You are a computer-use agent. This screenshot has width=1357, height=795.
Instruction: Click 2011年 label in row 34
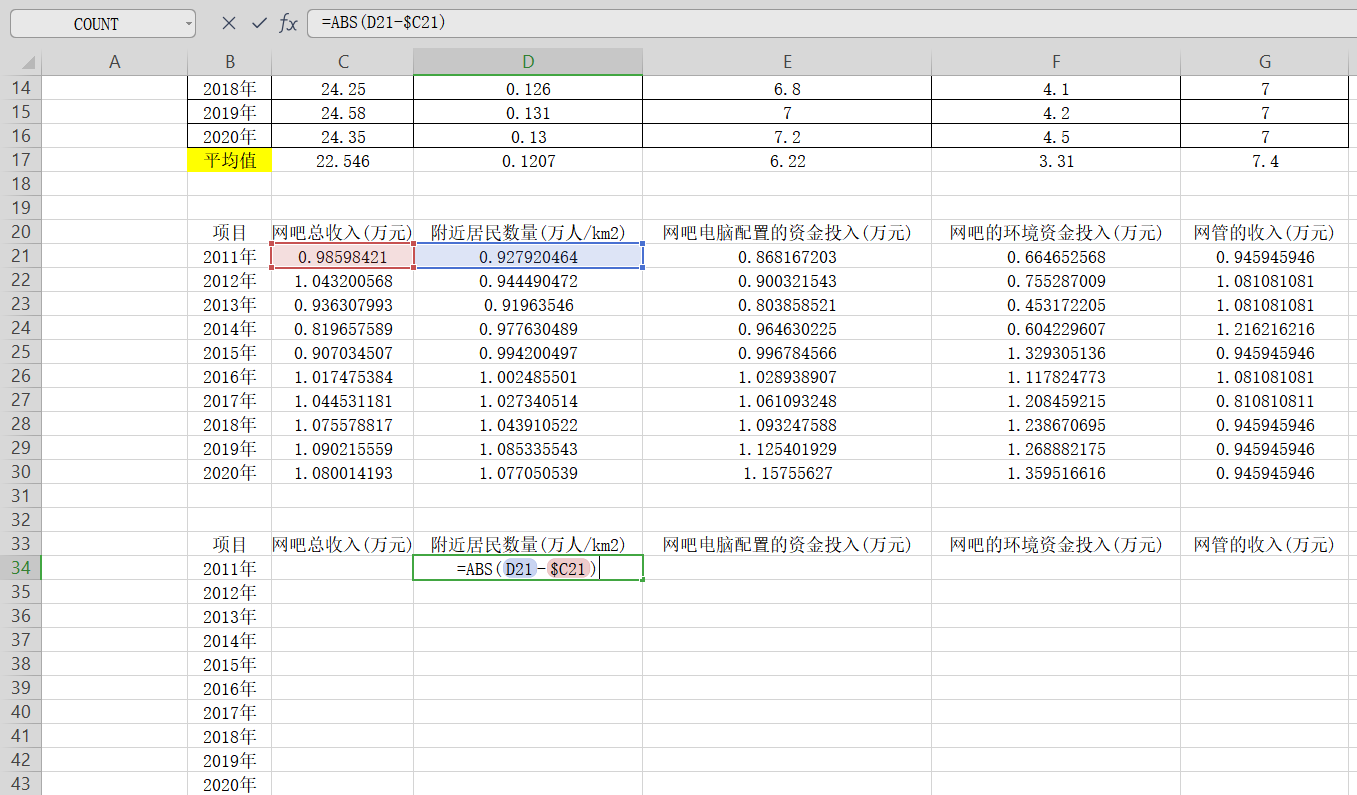229,568
